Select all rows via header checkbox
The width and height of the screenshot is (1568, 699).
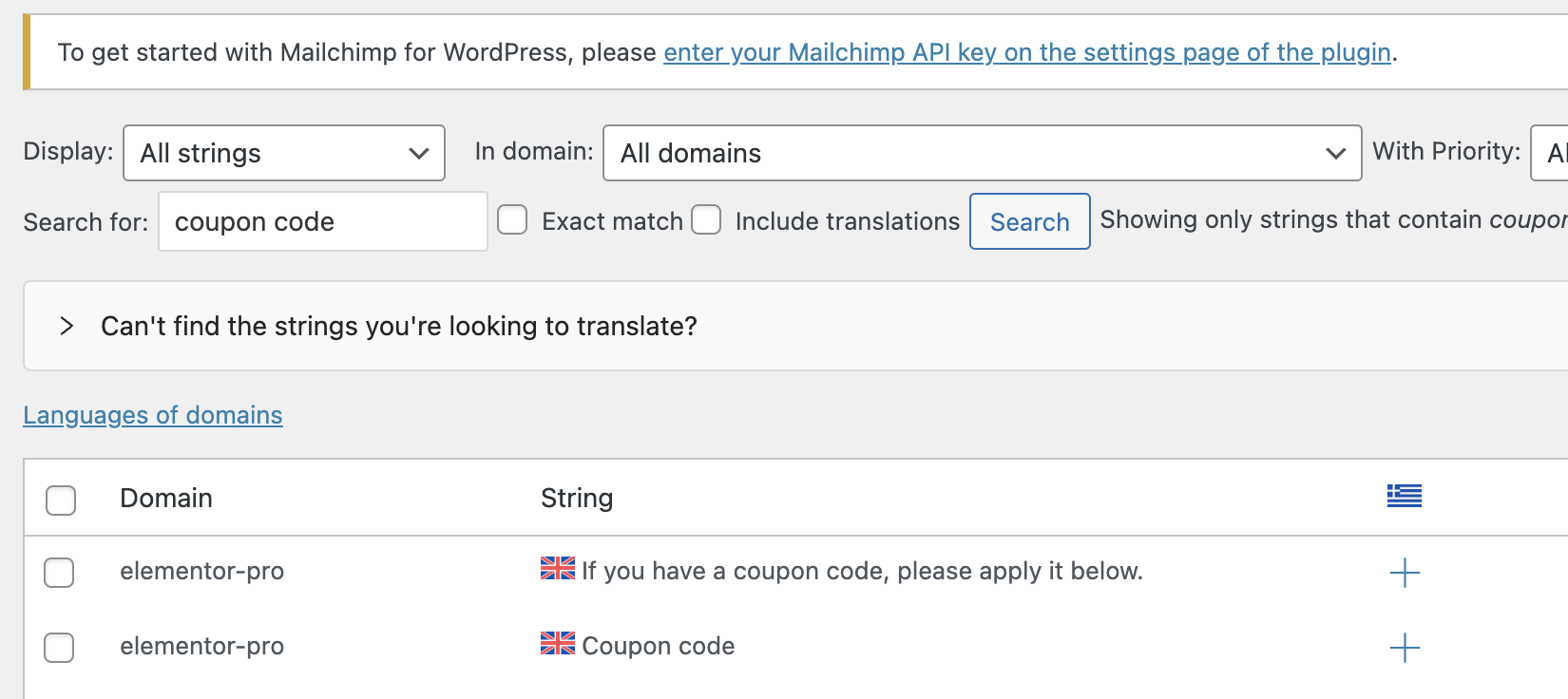(61, 500)
